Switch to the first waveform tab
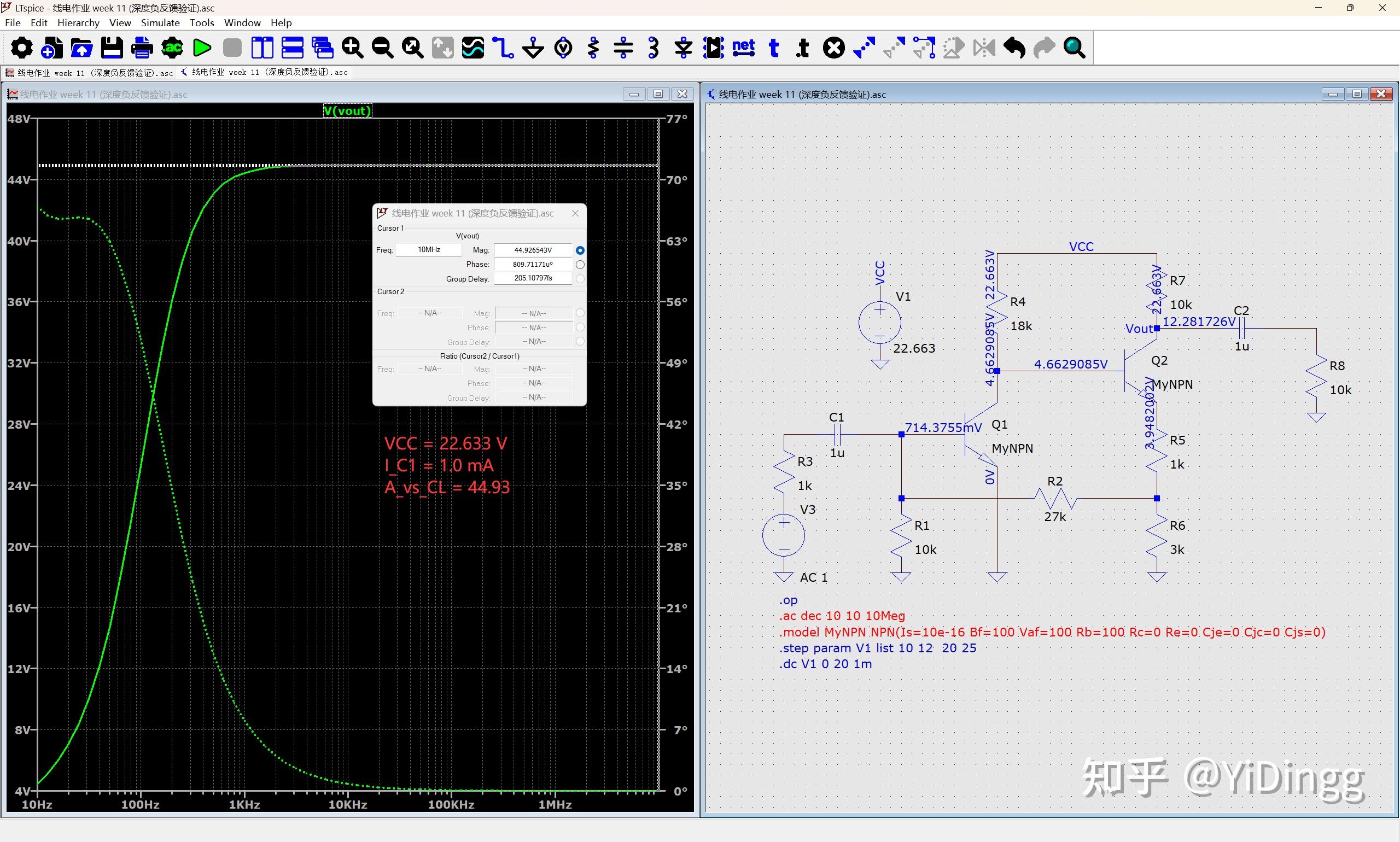Screen dimensions: 1400x842 click(x=90, y=73)
